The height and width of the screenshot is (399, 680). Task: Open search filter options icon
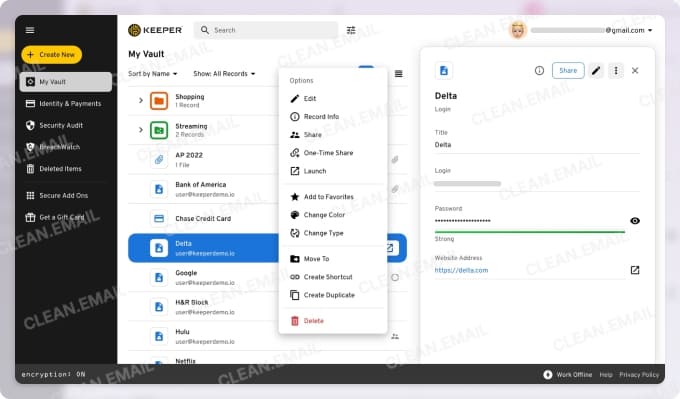pos(351,30)
